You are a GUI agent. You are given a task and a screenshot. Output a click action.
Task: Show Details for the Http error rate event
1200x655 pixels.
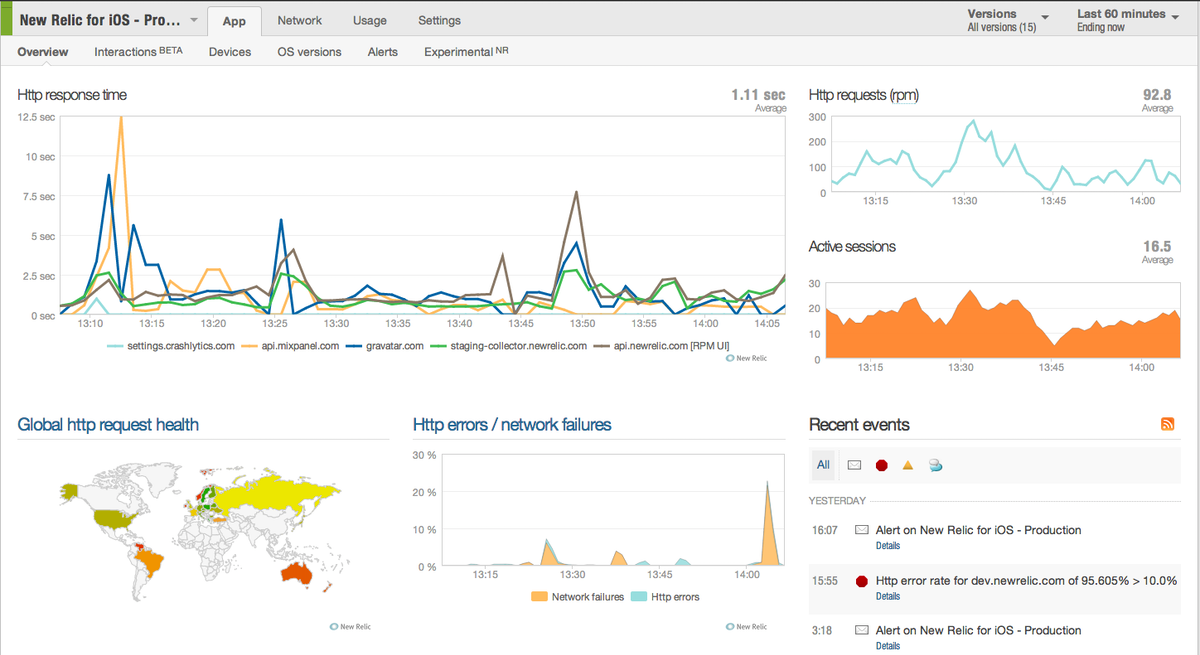887,596
